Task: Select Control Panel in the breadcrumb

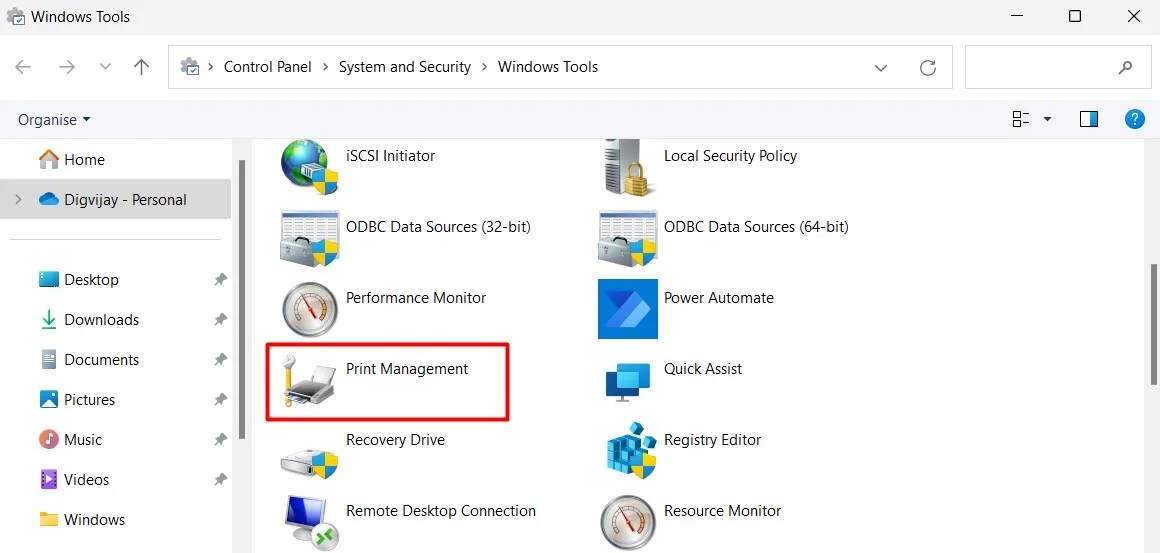Action: 268,67
